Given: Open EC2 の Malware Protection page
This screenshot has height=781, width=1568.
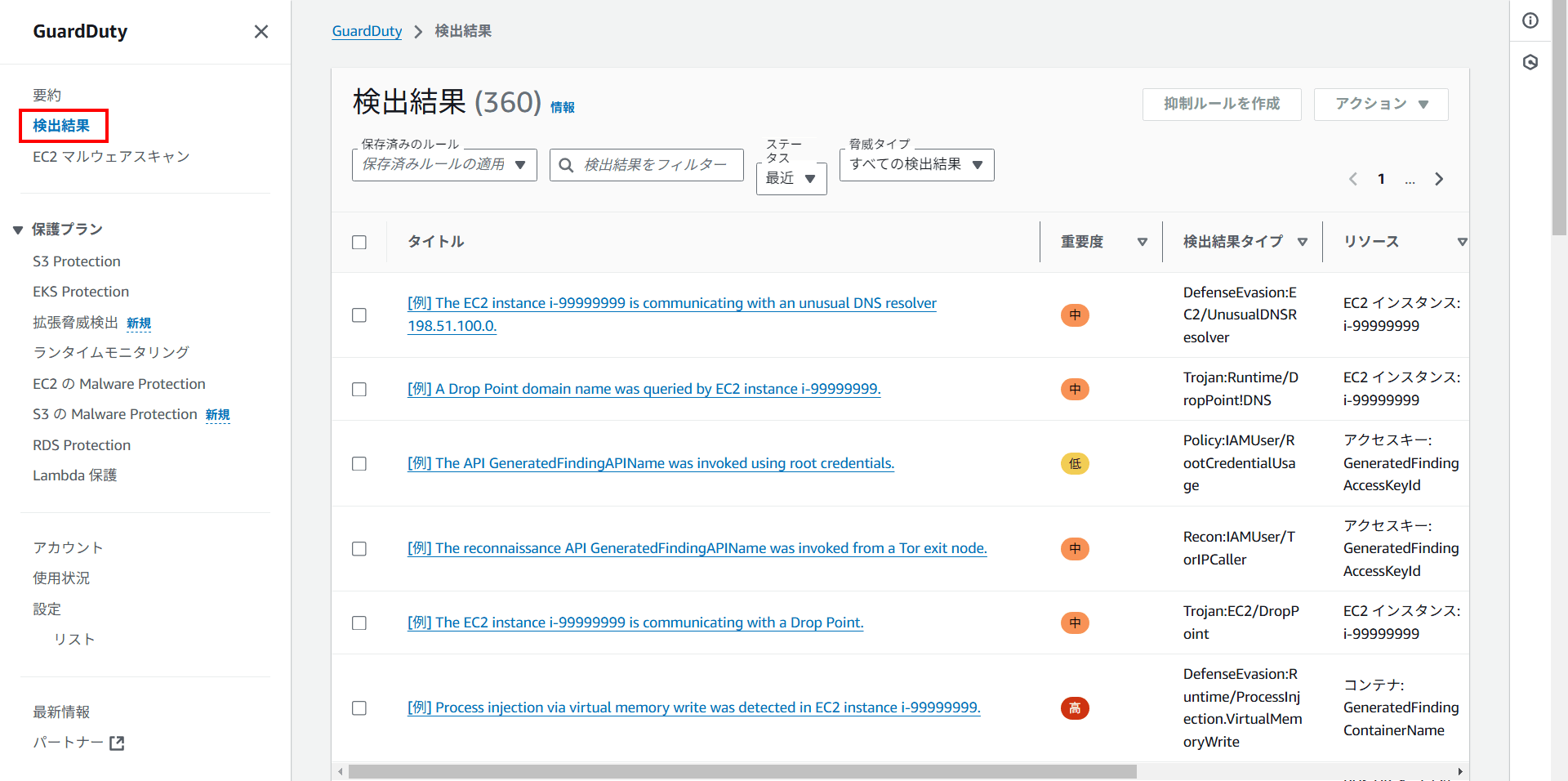Looking at the screenshot, I should coord(119,384).
